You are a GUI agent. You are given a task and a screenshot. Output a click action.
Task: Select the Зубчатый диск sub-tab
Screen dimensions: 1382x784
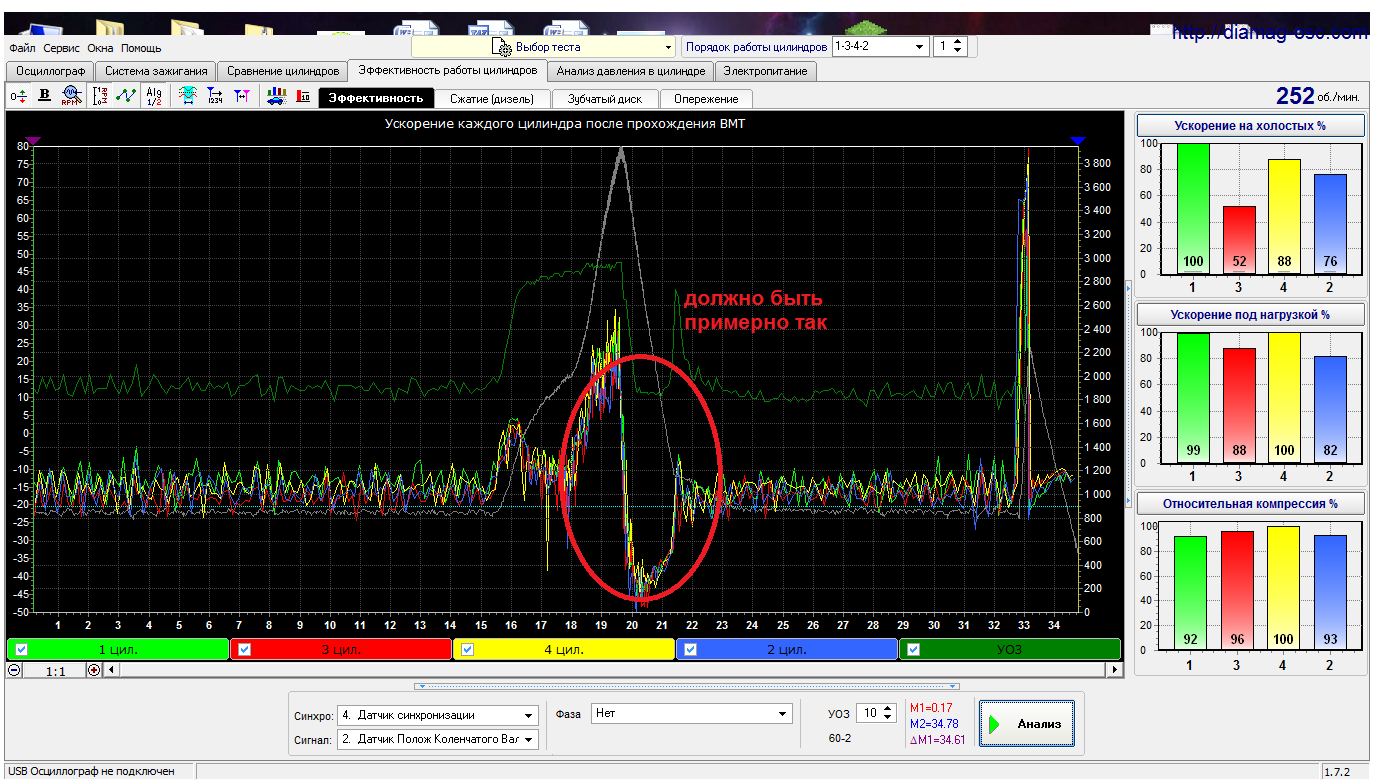coord(605,99)
